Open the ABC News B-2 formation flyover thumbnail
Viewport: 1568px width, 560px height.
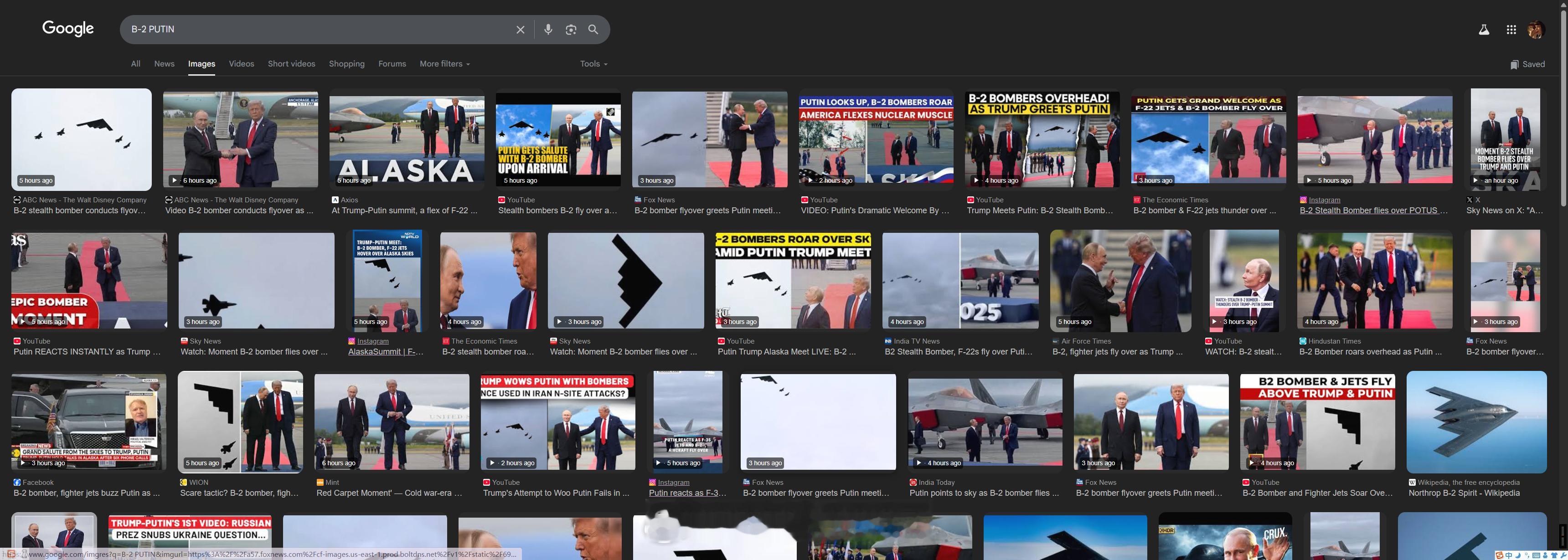82,139
